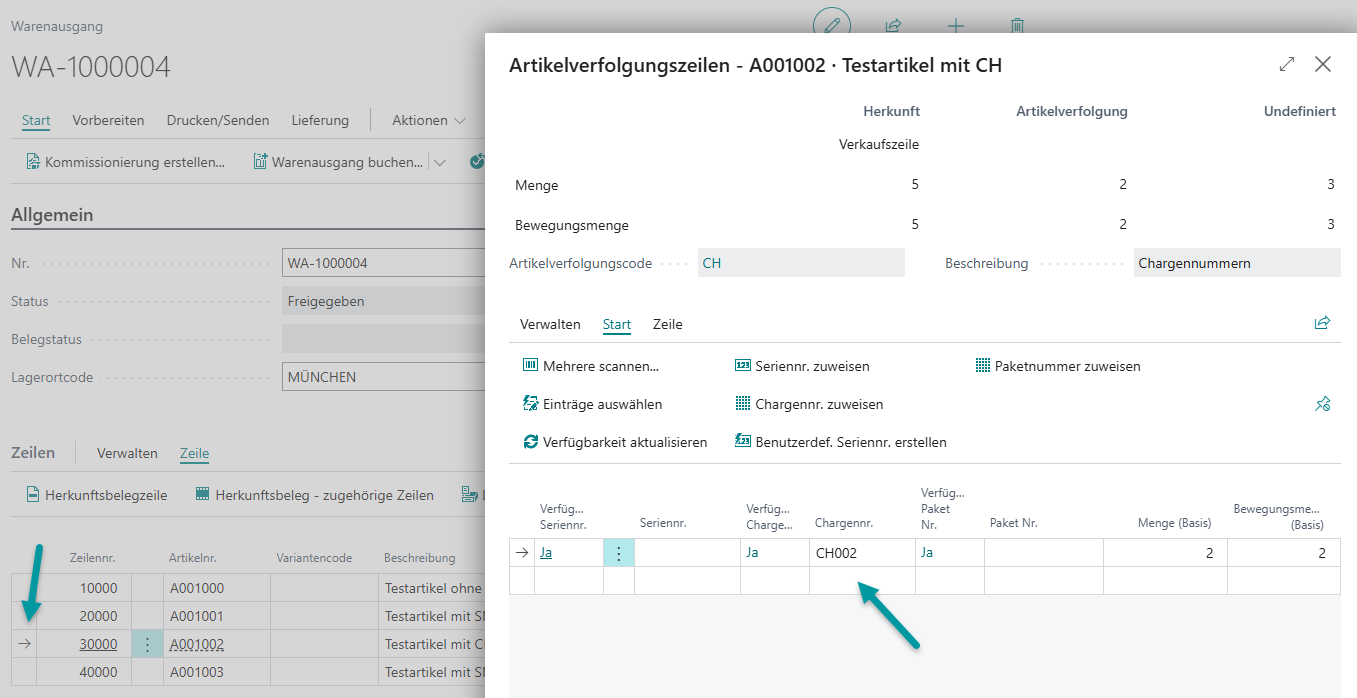Pin the Artikelverfolgungszeilen dialog
The height and width of the screenshot is (698, 1357).
coord(1322,404)
